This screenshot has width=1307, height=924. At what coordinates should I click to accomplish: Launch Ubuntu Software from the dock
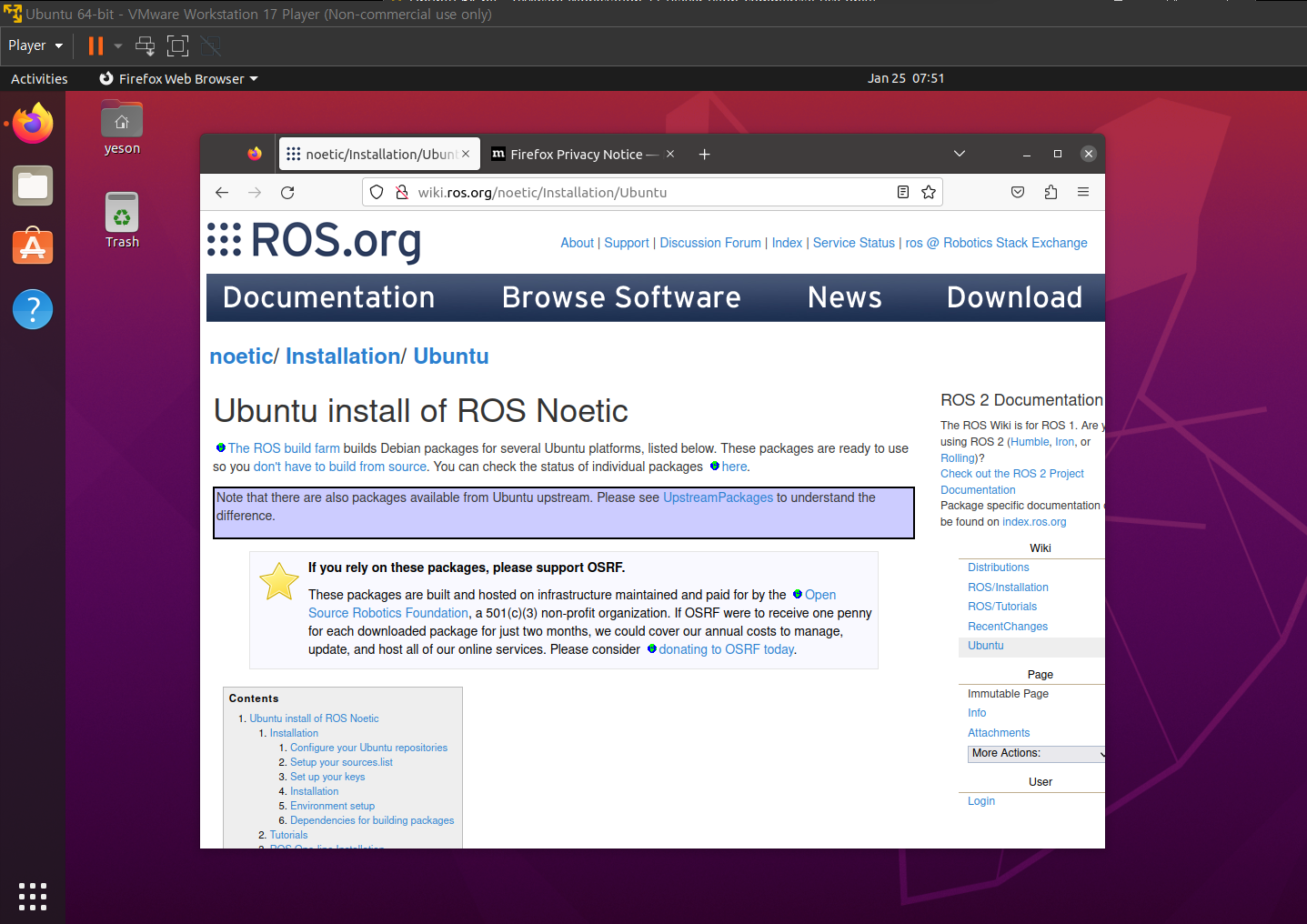(x=33, y=246)
